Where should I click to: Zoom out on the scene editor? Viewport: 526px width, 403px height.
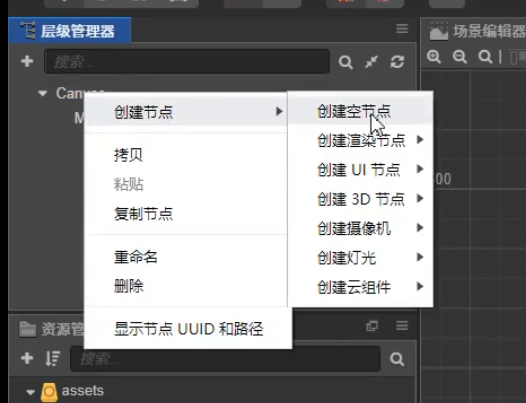click(460, 56)
